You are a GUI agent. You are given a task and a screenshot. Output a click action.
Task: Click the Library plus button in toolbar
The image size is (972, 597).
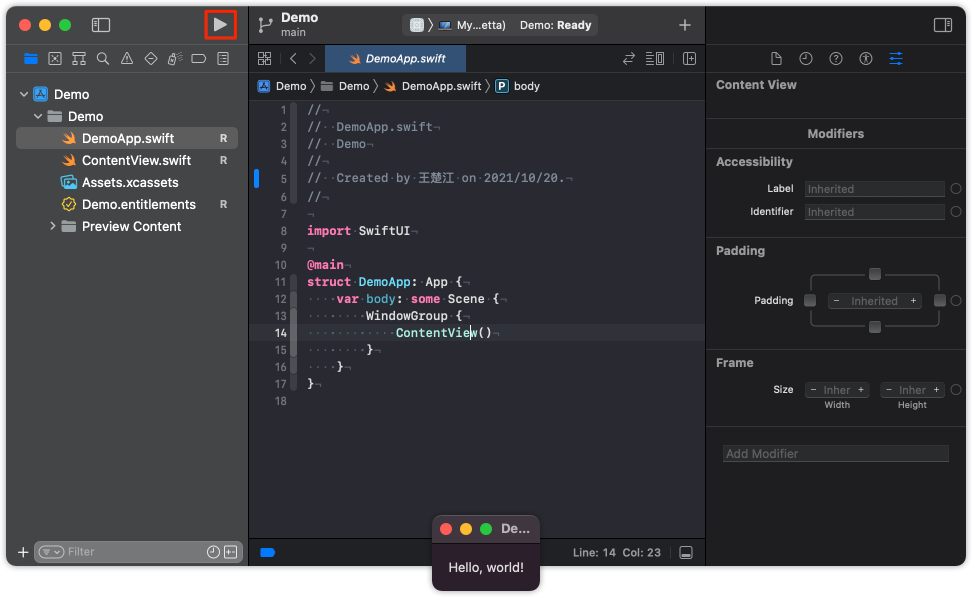(685, 25)
